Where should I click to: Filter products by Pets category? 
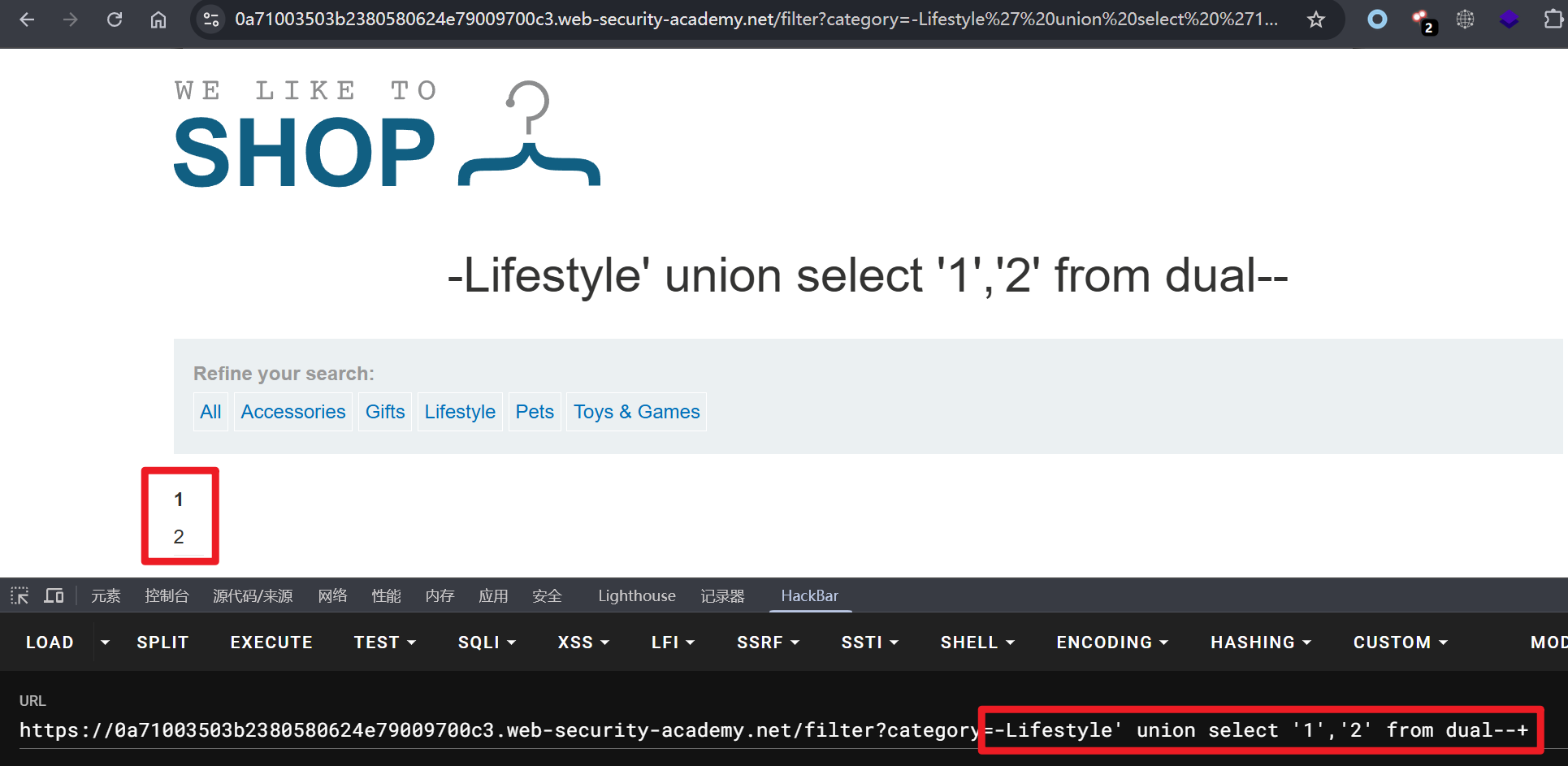[535, 412]
